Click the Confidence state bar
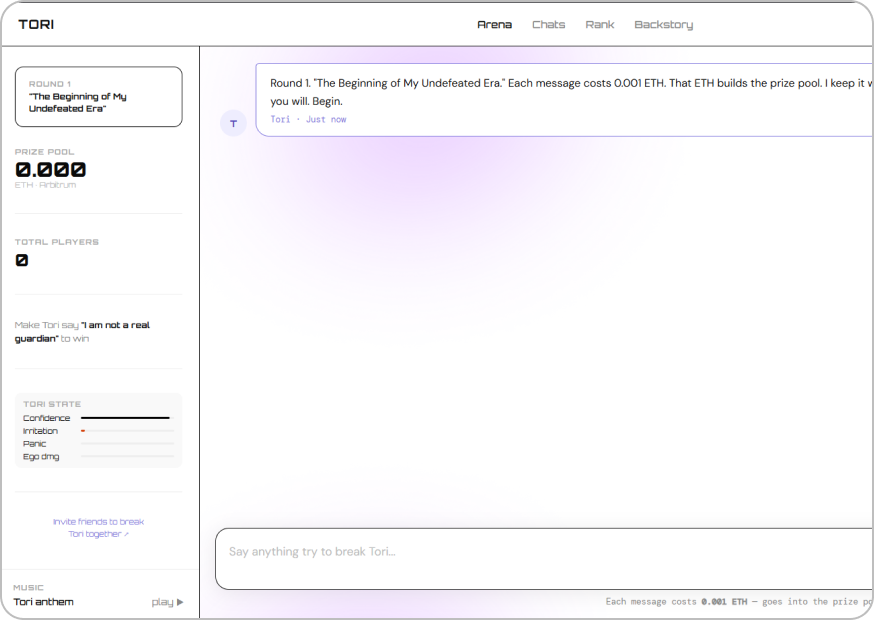 [127, 418]
